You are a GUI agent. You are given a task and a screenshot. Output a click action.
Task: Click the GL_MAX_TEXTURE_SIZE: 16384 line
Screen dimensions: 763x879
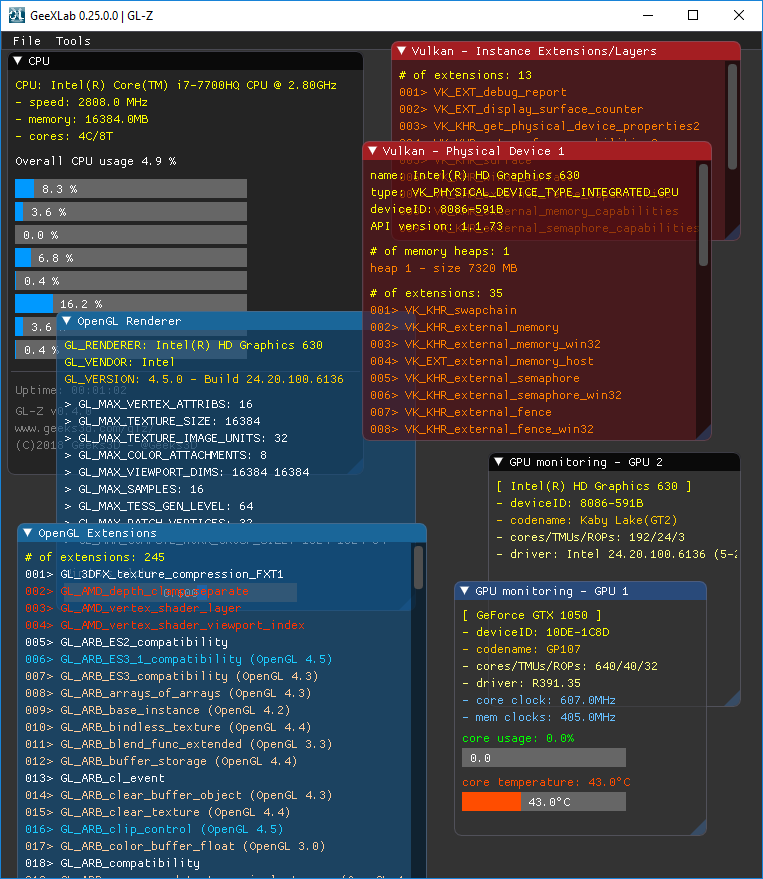(x=162, y=421)
